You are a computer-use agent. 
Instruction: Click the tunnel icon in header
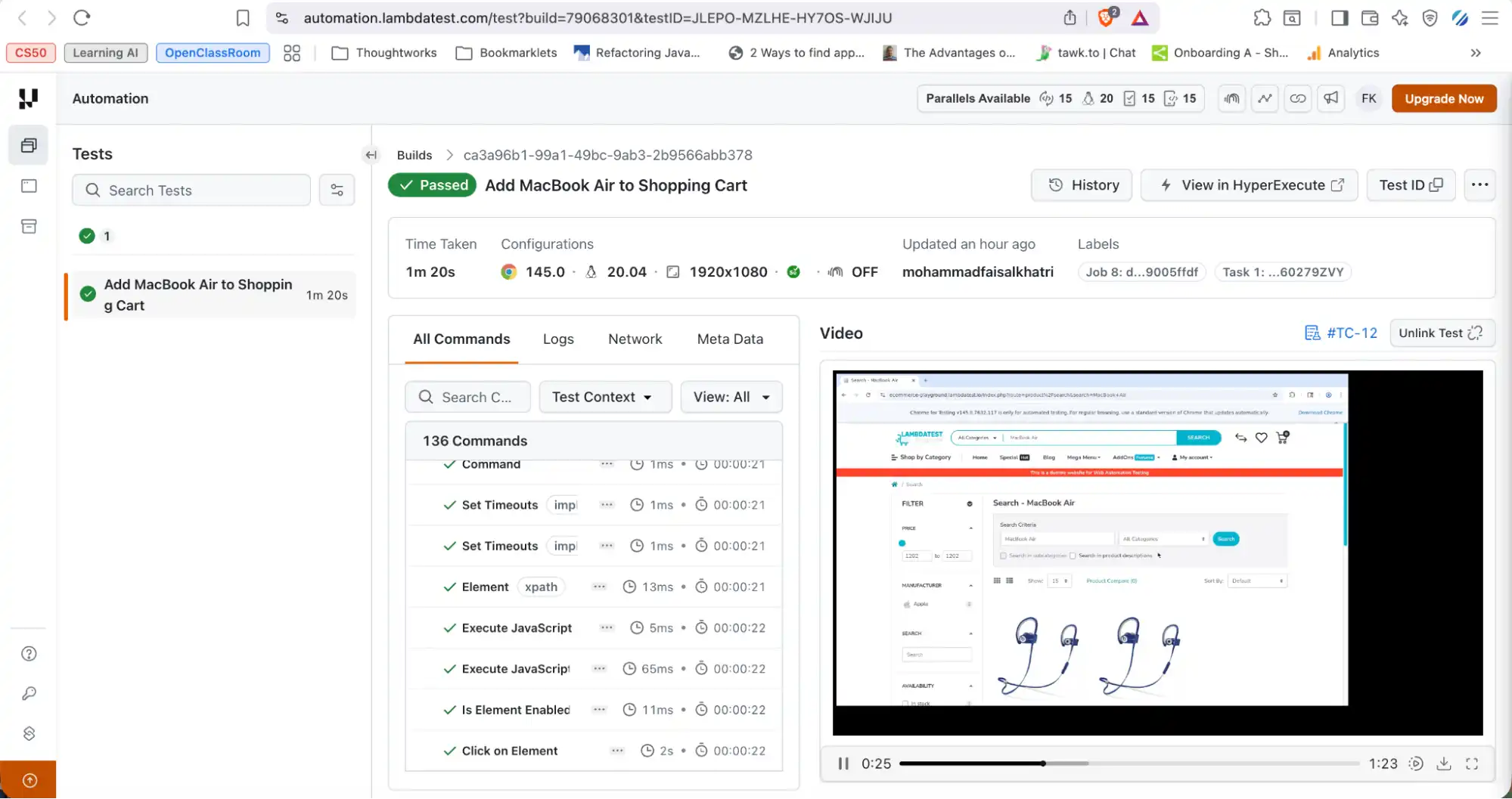click(x=1232, y=98)
